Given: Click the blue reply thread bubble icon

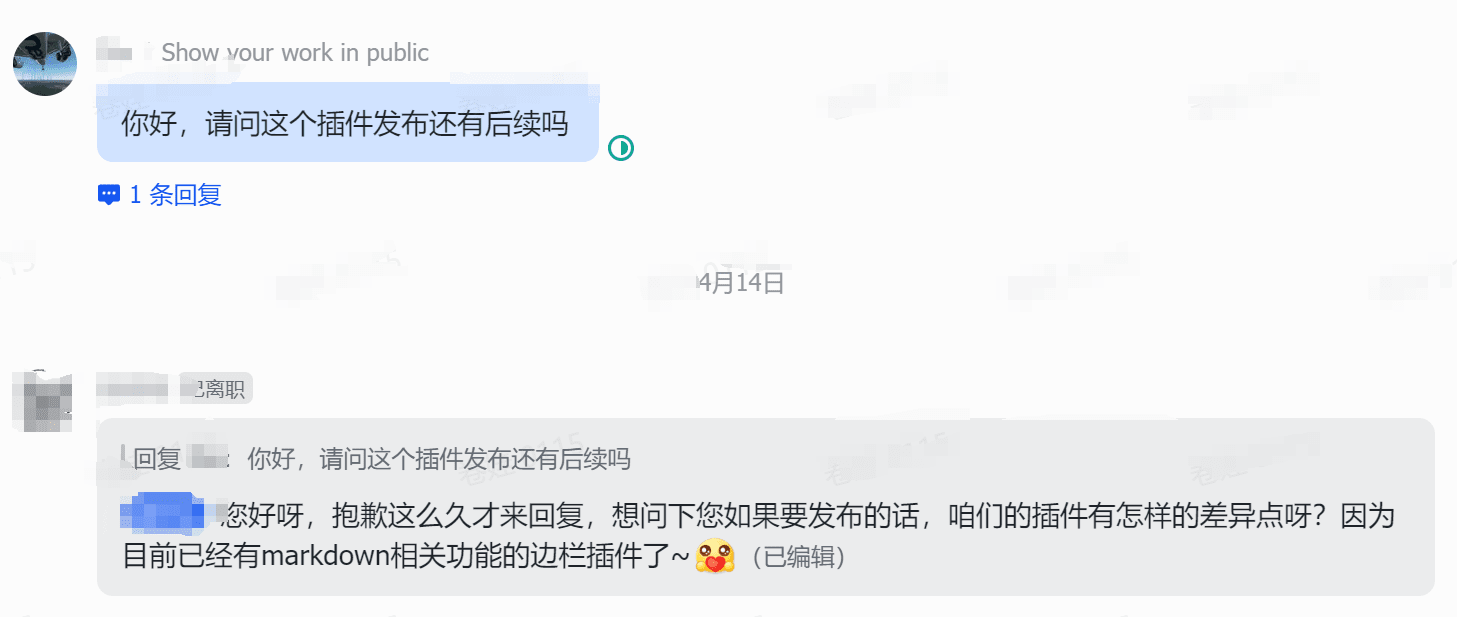Looking at the screenshot, I should (109, 195).
